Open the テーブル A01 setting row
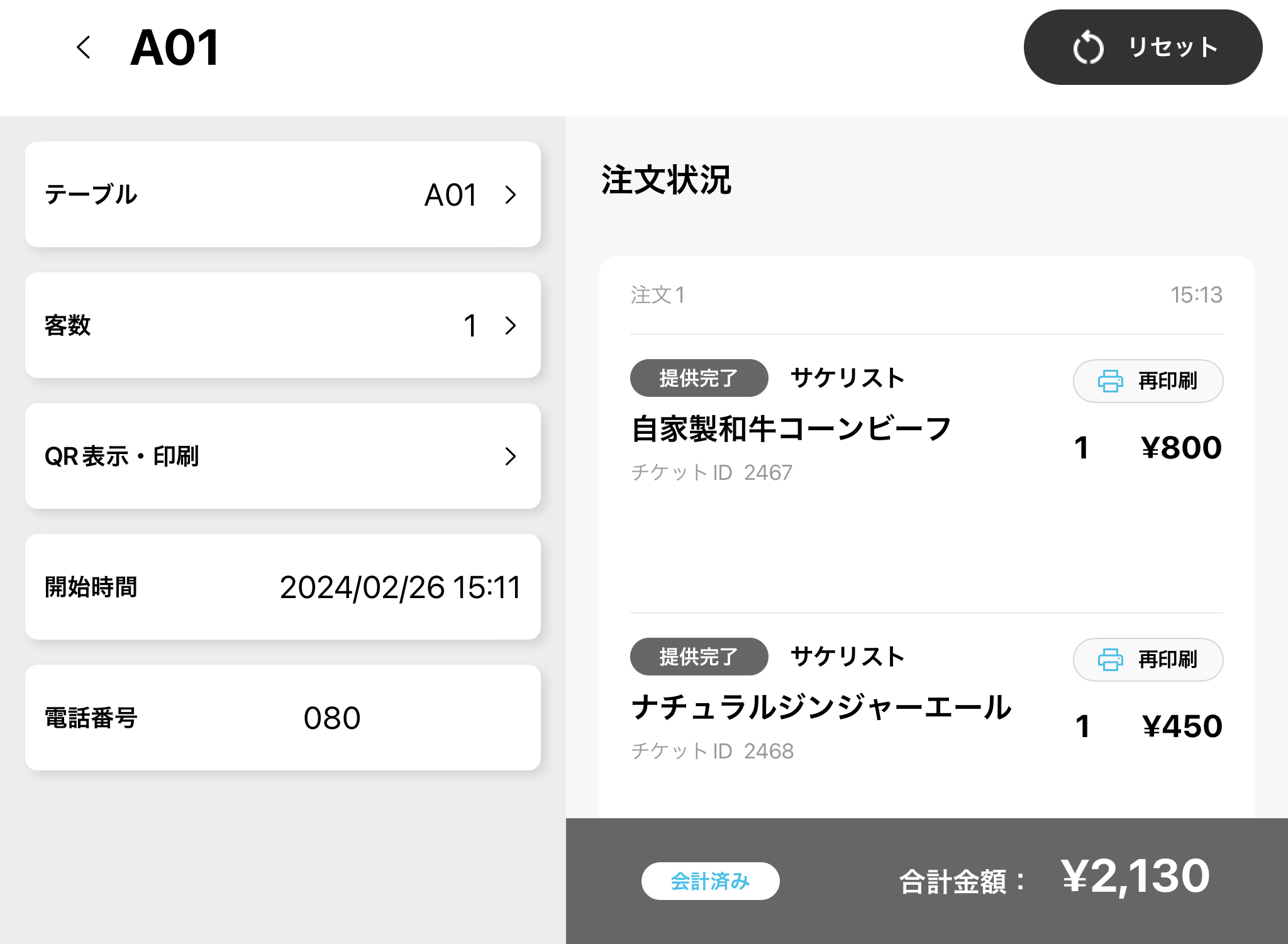Viewport: 1288px width, 944px height. (283, 195)
